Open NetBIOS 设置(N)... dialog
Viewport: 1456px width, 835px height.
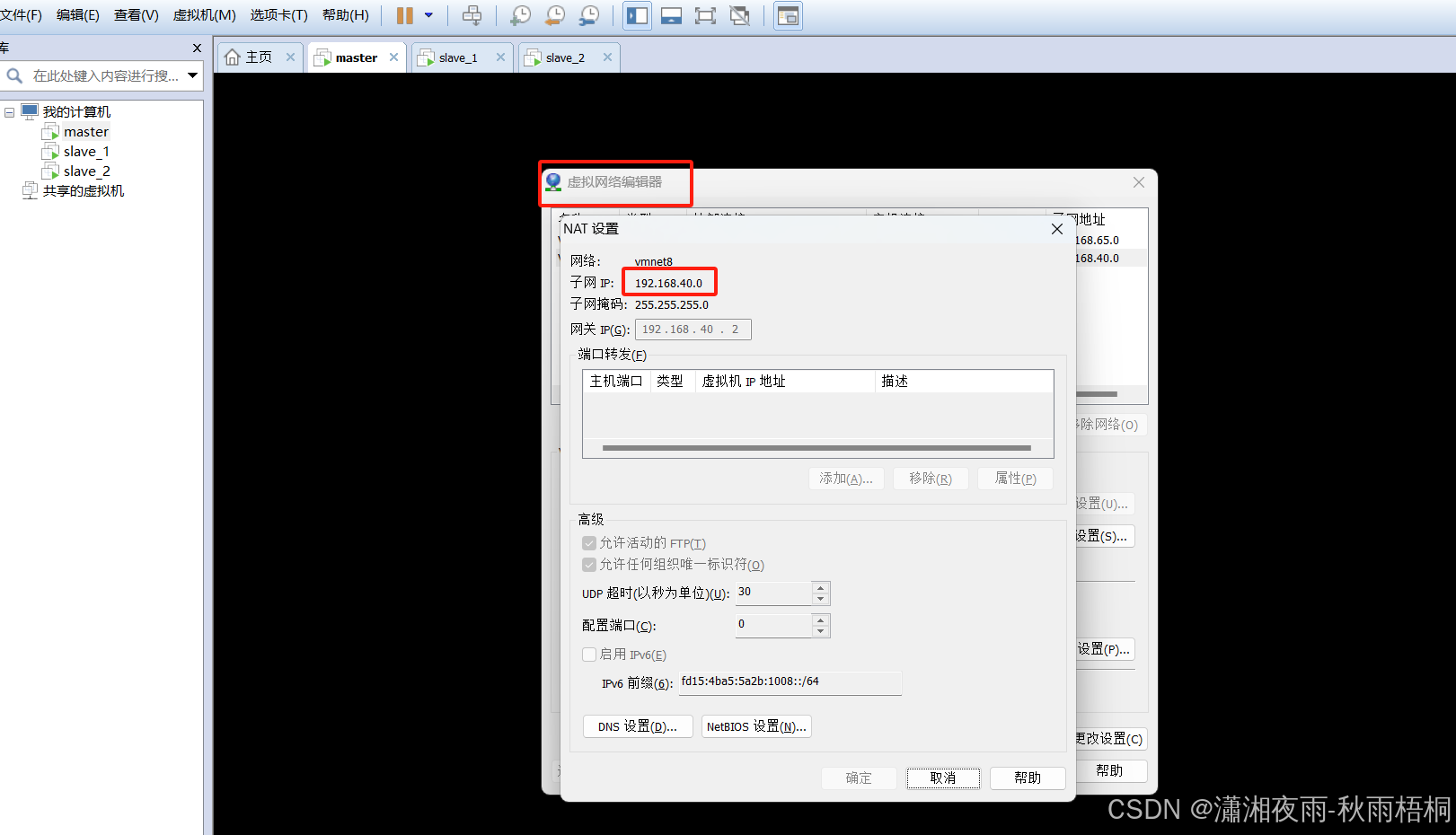(x=756, y=726)
